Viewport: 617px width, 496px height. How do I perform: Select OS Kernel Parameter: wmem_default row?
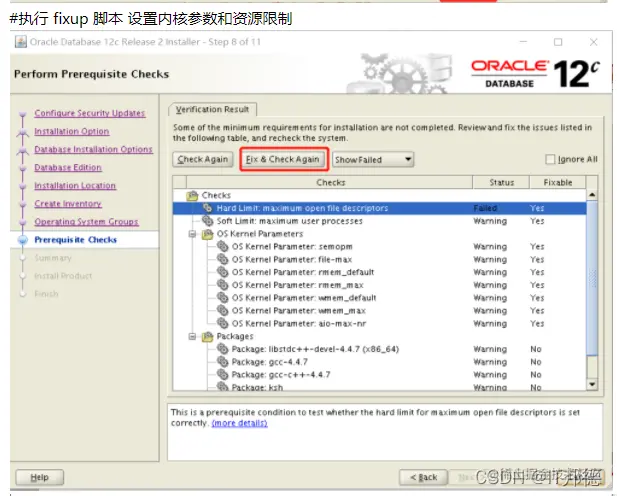point(379,298)
